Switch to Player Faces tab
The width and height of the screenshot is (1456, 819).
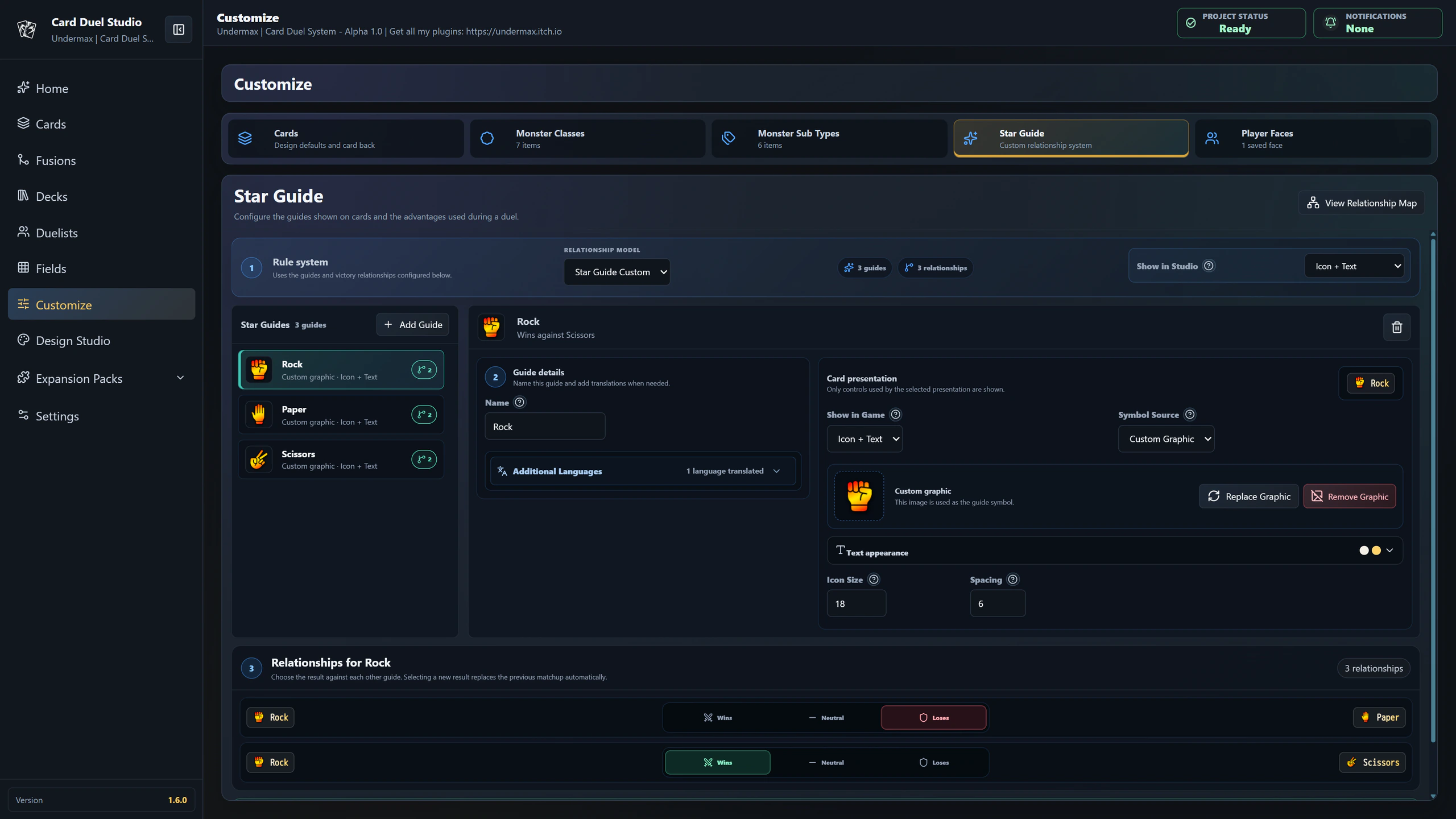click(1313, 138)
